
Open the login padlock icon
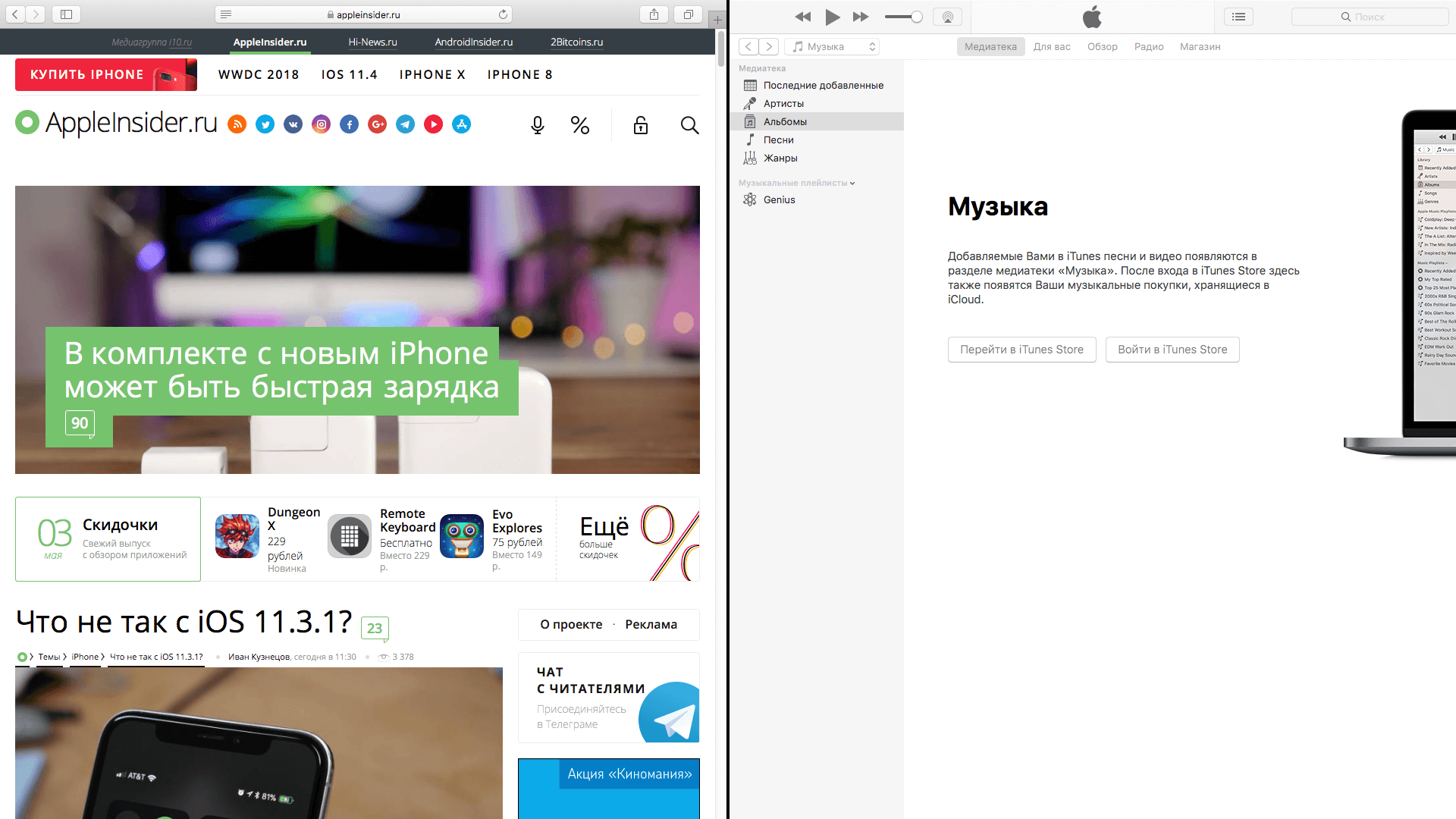coord(641,125)
